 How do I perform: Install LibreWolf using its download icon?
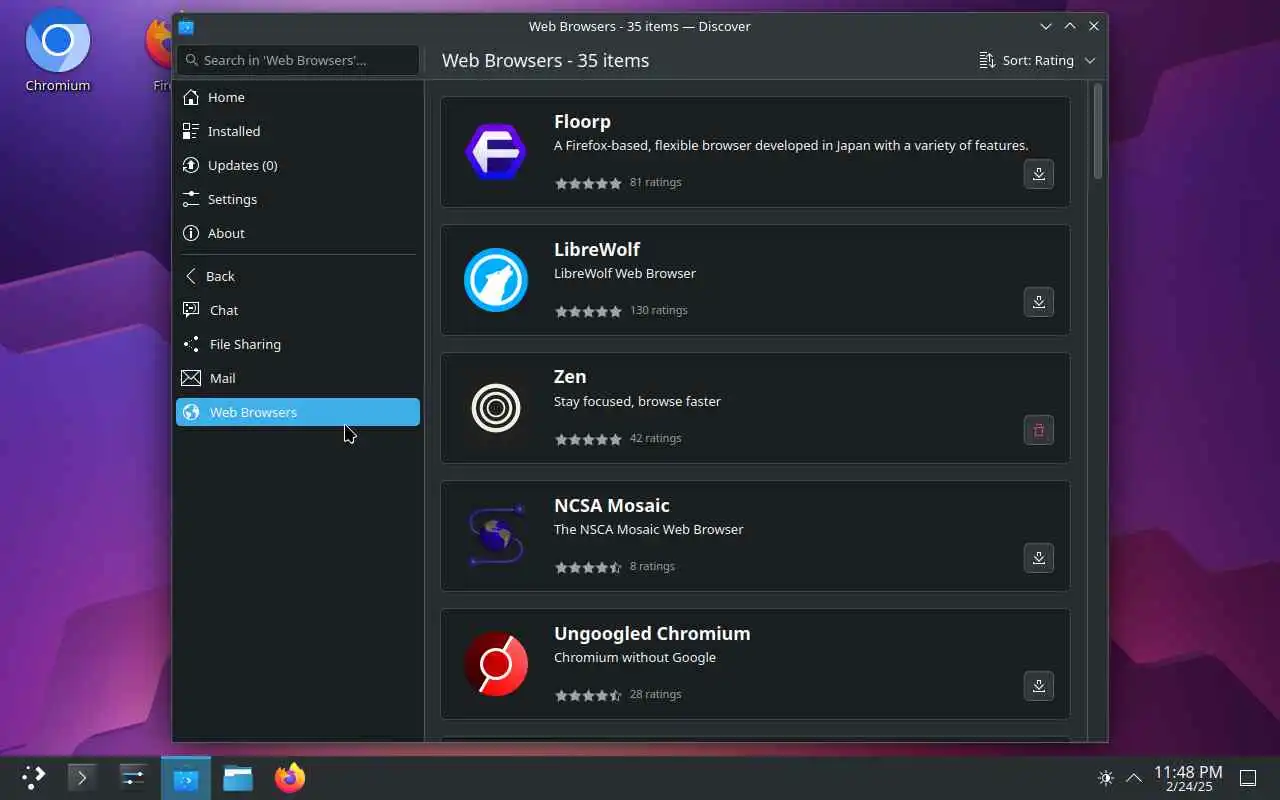pyautogui.click(x=1038, y=302)
